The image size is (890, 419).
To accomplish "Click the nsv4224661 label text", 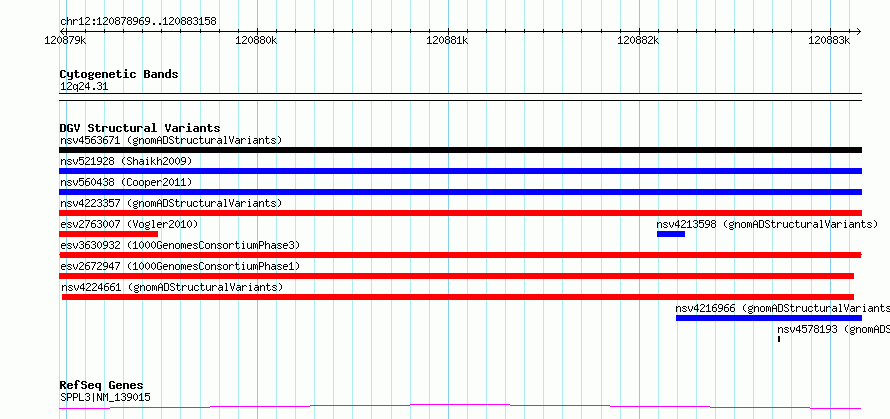I will click(x=172, y=287).
